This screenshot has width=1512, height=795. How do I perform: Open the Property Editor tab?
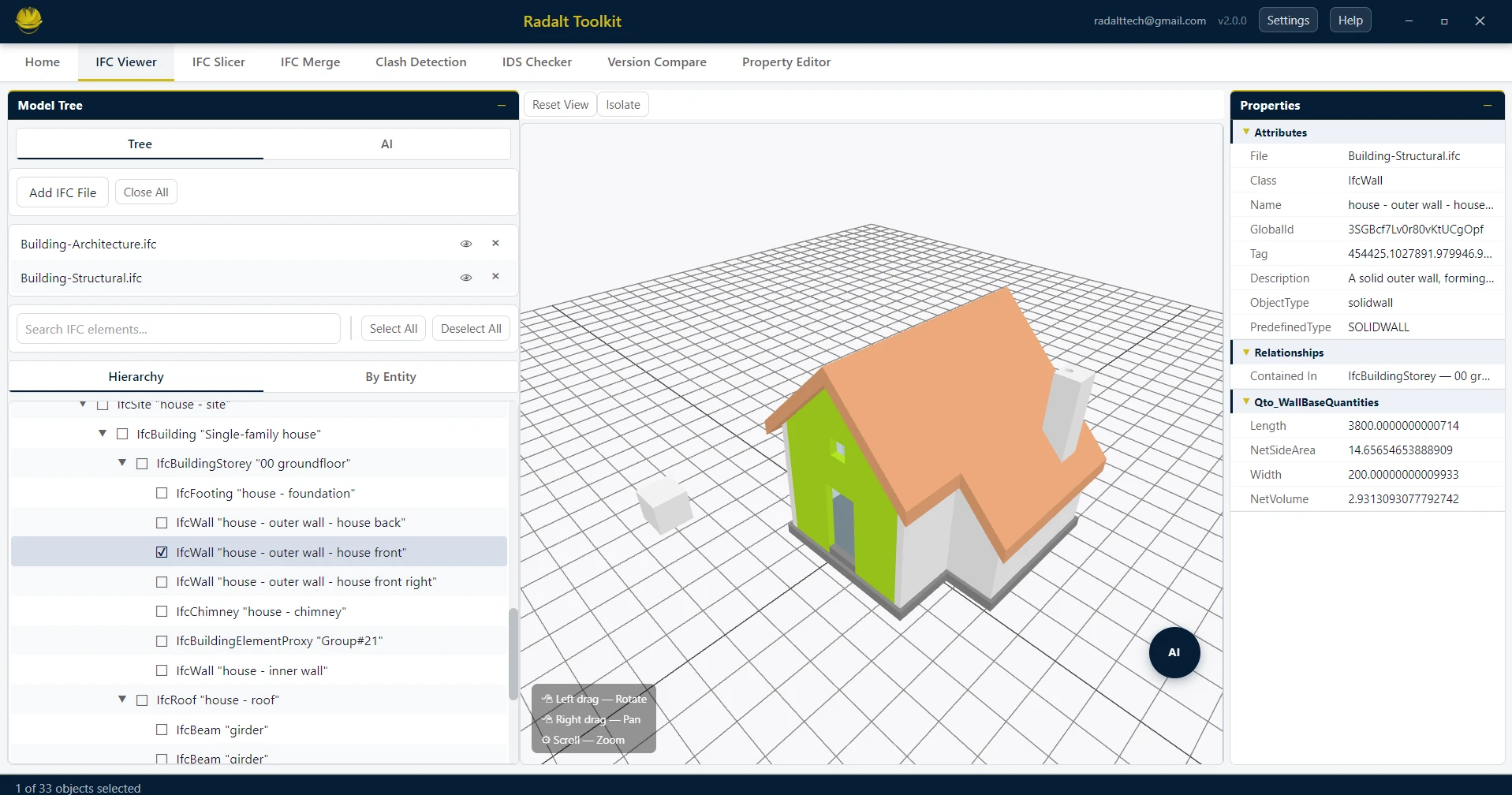786,62
